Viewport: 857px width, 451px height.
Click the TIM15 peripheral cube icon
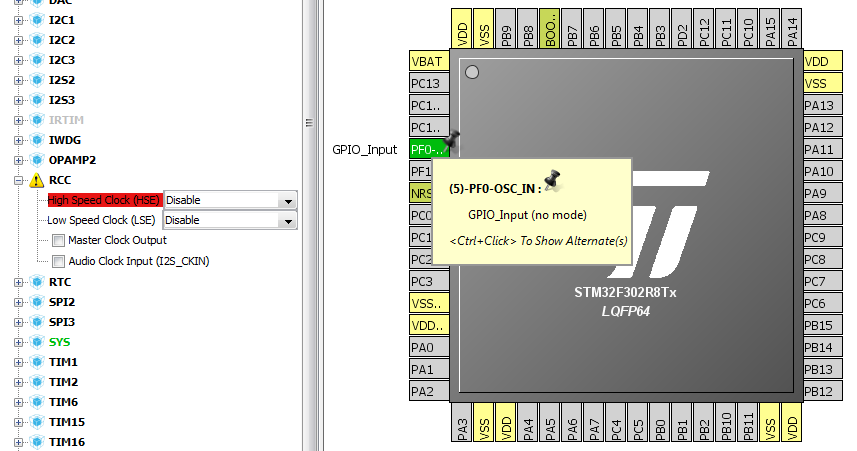click(37, 422)
